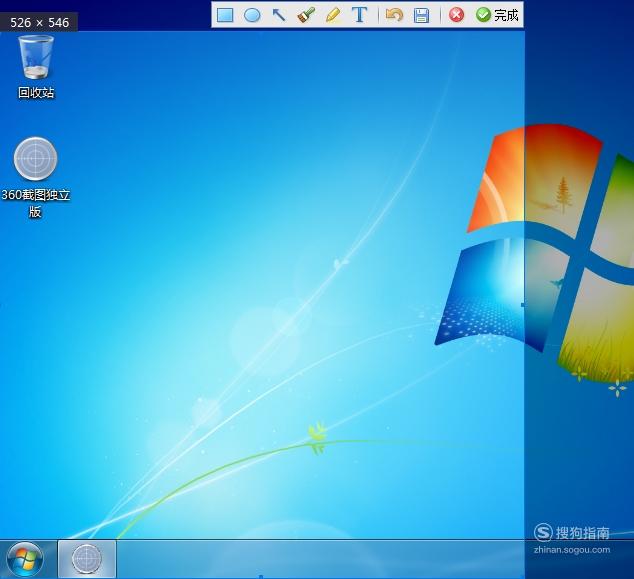Screen dimensions: 634x579
Task: Click the 526 × 546 size label
Action: [39, 22]
